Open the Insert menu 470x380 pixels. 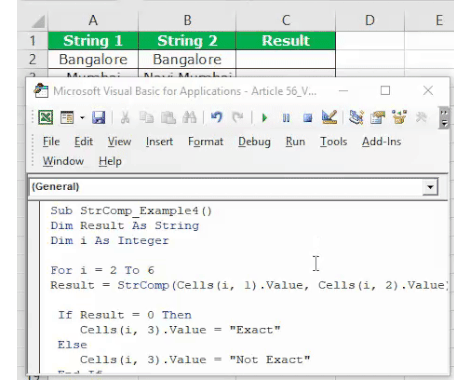[x=159, y=142]
